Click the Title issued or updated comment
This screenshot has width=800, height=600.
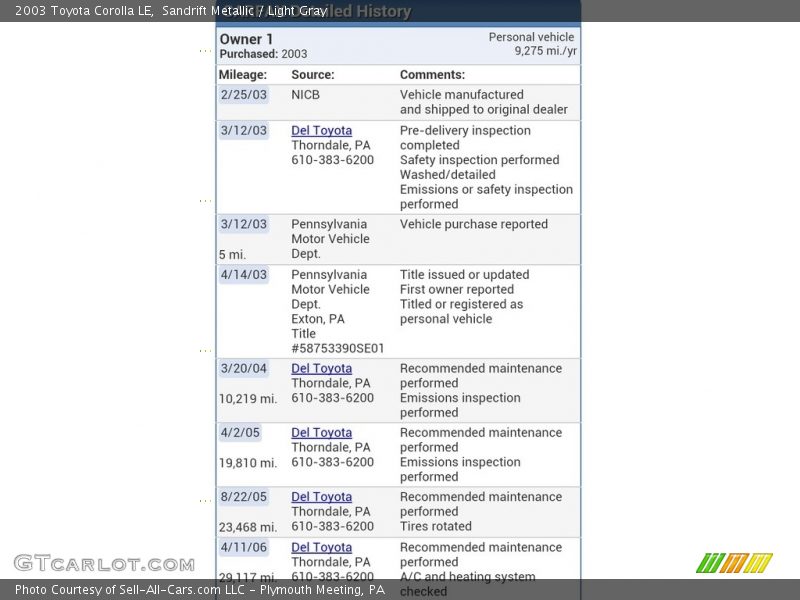[464, 275]
